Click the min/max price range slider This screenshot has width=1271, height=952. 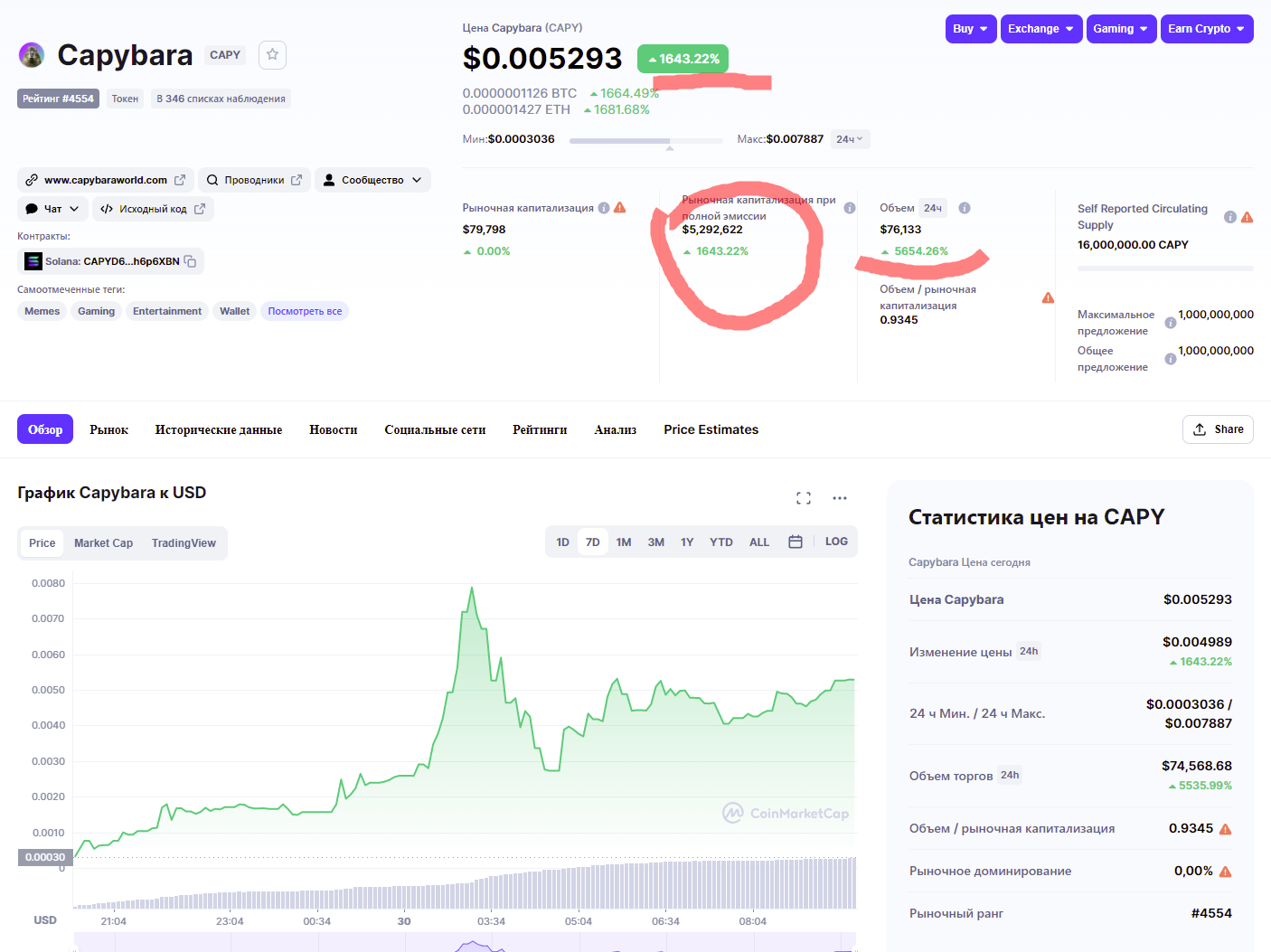(645, 141)
